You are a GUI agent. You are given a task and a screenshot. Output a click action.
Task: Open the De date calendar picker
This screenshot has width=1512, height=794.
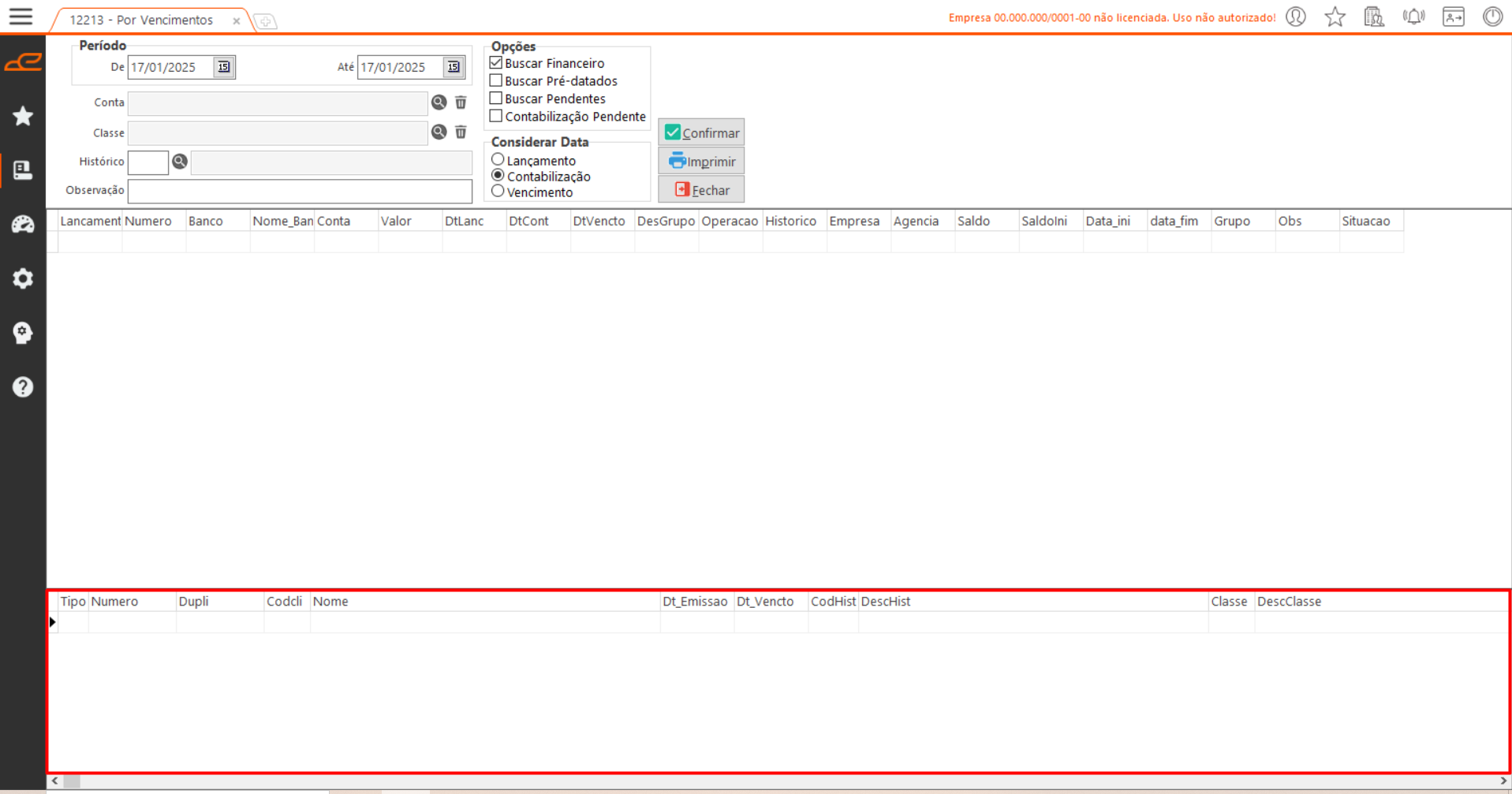coord(224,67)
